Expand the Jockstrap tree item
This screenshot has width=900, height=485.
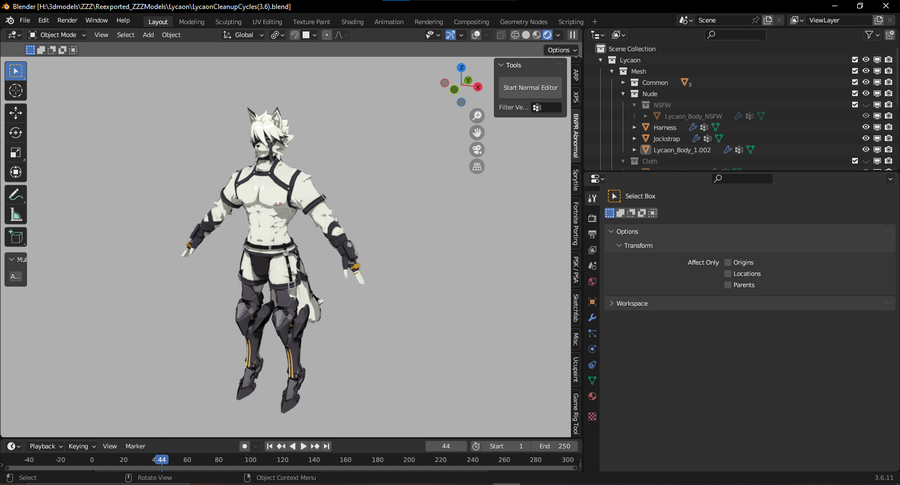pos(634,139)
